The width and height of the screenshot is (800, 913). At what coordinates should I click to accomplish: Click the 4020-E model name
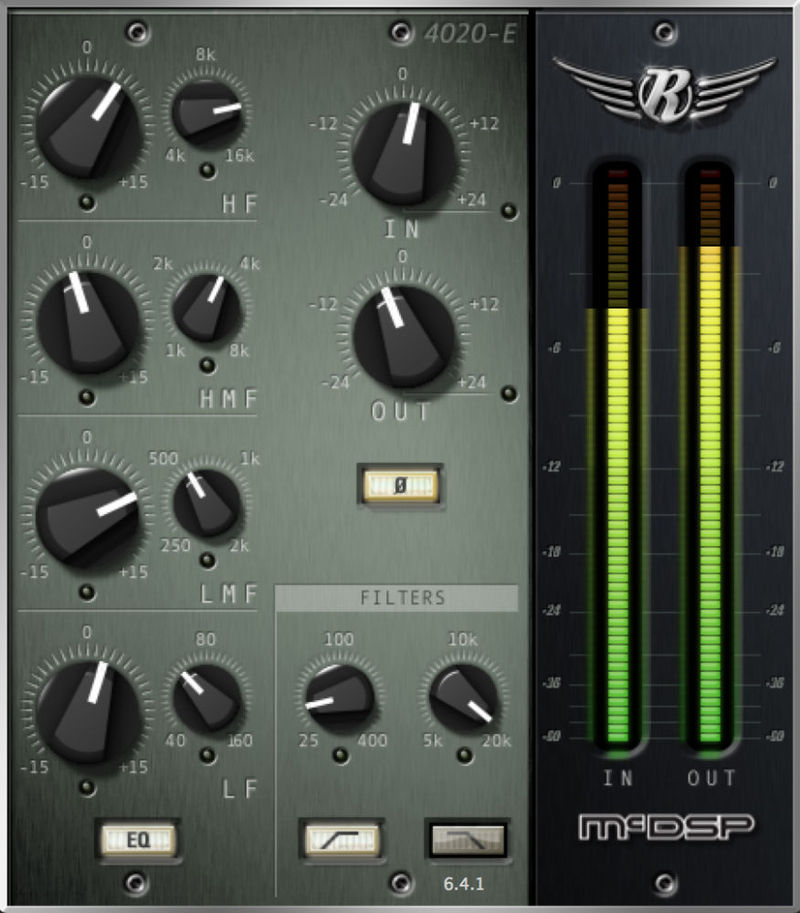point(470,33)
